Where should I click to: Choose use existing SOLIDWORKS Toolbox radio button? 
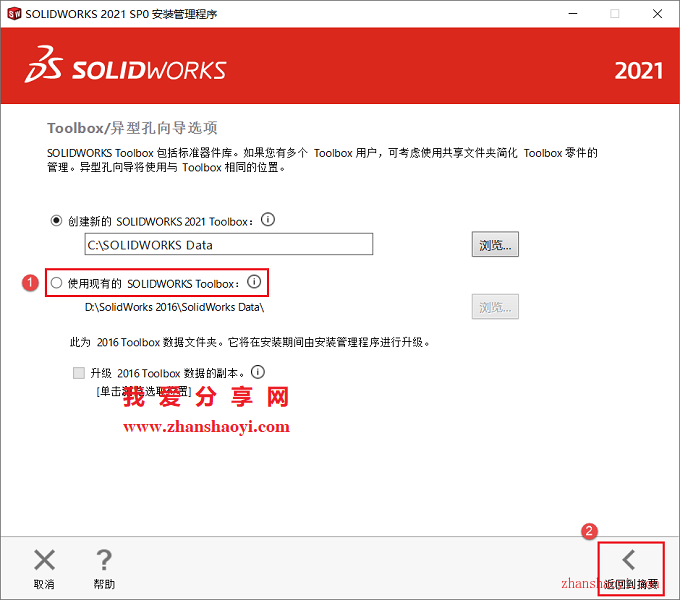click(x=56, y=283)
